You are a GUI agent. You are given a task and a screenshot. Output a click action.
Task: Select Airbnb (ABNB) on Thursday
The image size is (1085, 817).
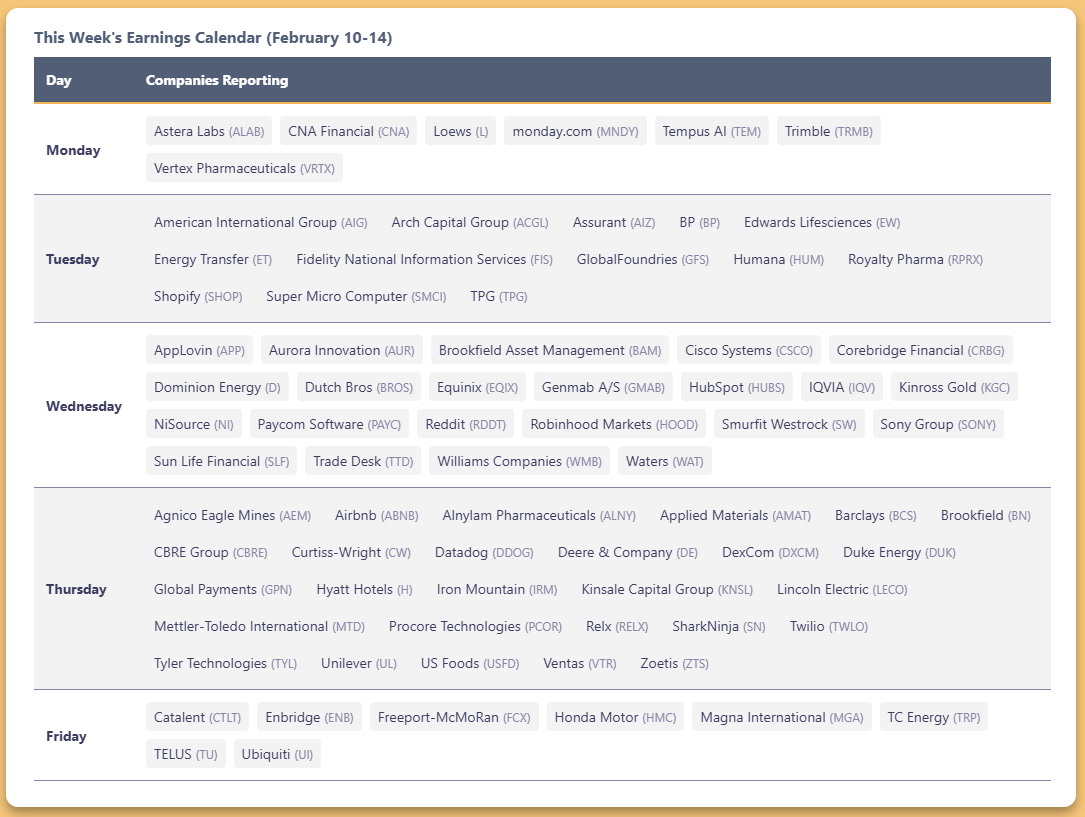pyautogui.click(x=377, y=515)
